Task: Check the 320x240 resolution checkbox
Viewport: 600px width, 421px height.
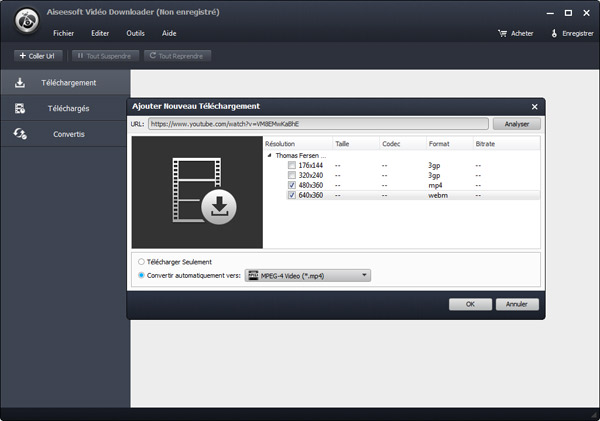Action: coord(292,175)
